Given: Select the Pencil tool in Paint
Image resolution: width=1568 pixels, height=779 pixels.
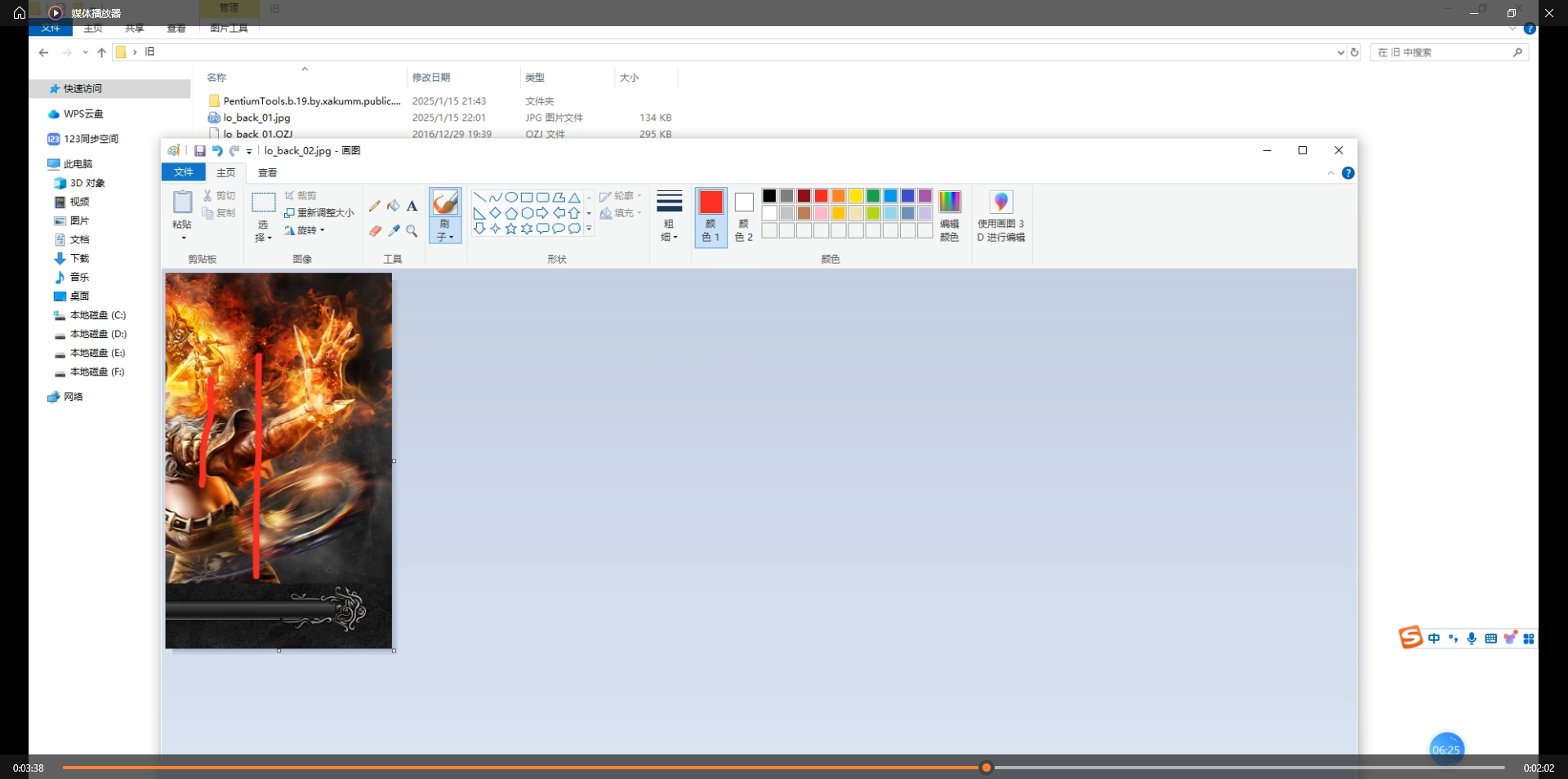Looking at the screenshot, I should coord(375,206).
